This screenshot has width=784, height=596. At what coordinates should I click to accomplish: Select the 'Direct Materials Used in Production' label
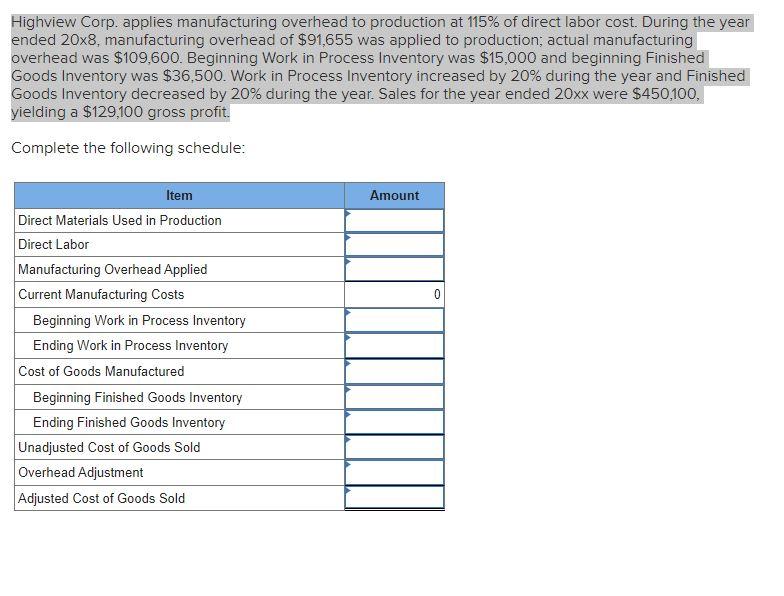pyautogui.click(x=120, y=220)
